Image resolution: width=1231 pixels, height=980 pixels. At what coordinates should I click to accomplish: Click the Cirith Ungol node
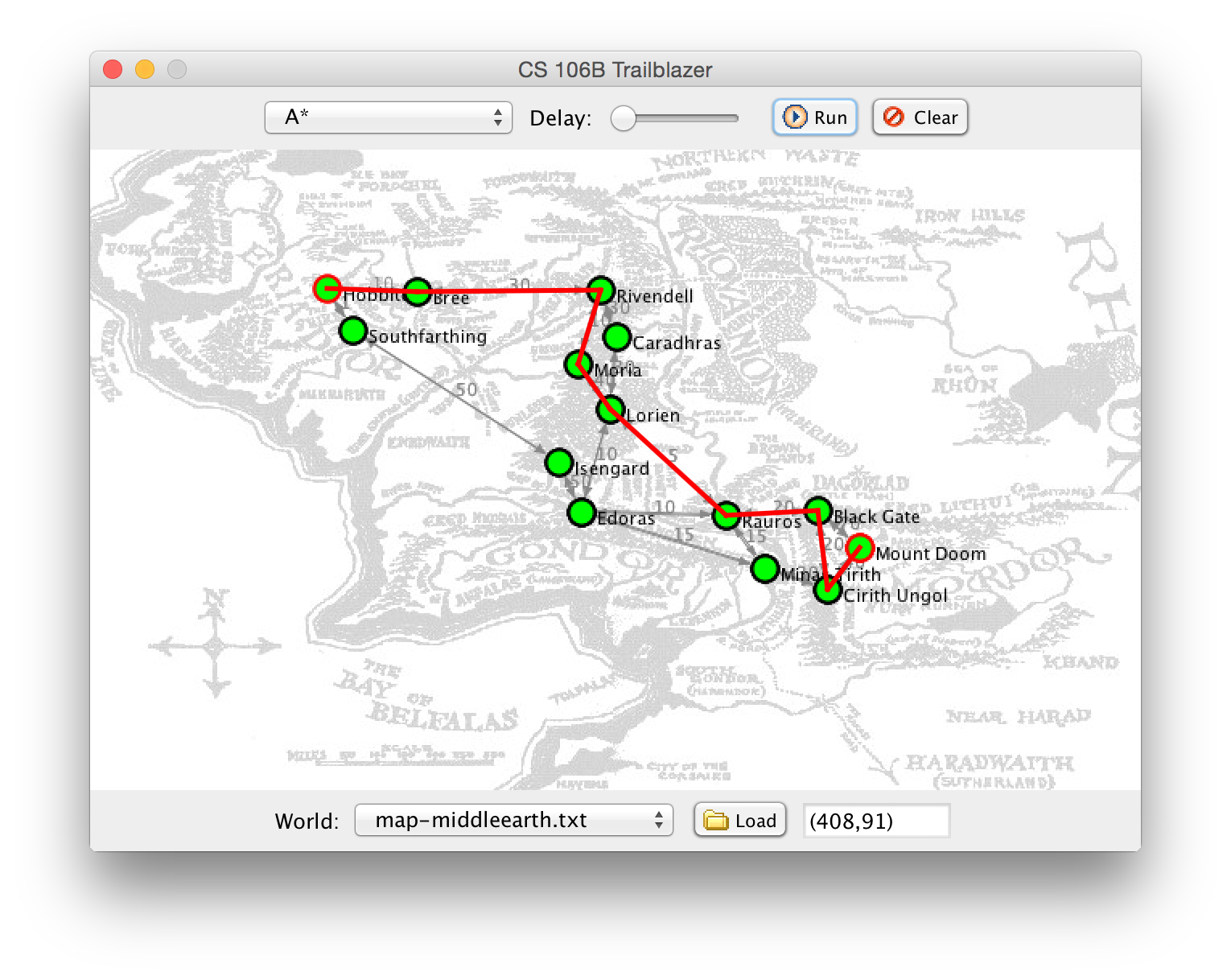pyautogui.click(x=828, y=591)
